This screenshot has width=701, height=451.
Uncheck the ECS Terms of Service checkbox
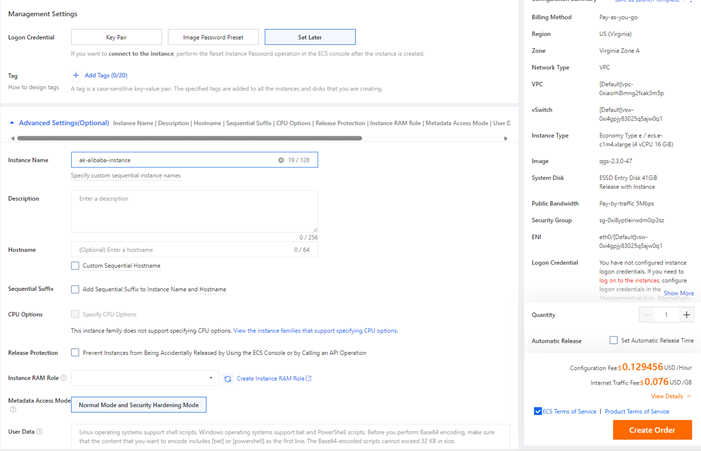click(538, 411)
